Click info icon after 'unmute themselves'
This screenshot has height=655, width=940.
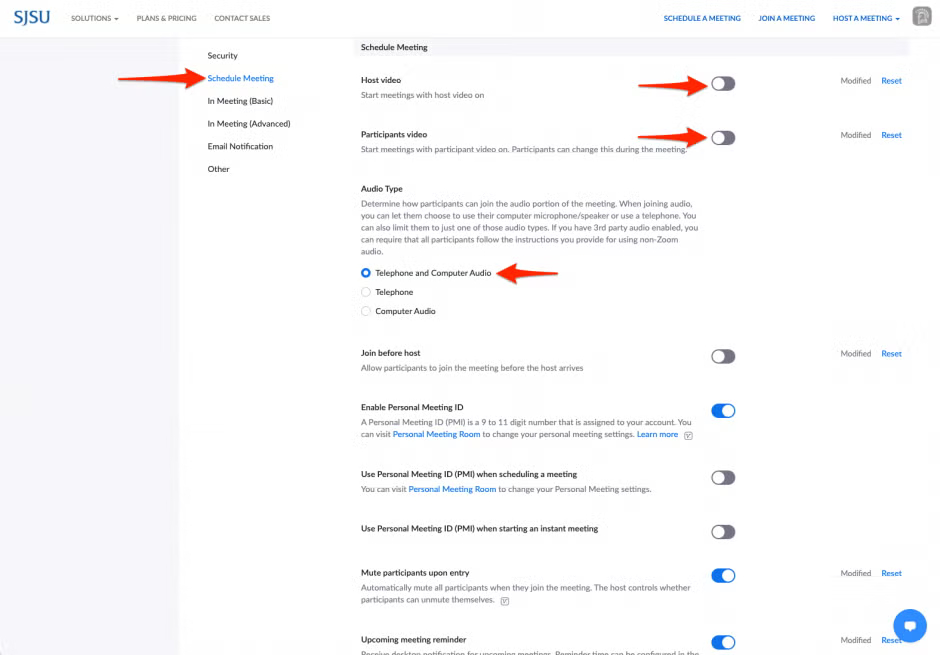(505, 601)
